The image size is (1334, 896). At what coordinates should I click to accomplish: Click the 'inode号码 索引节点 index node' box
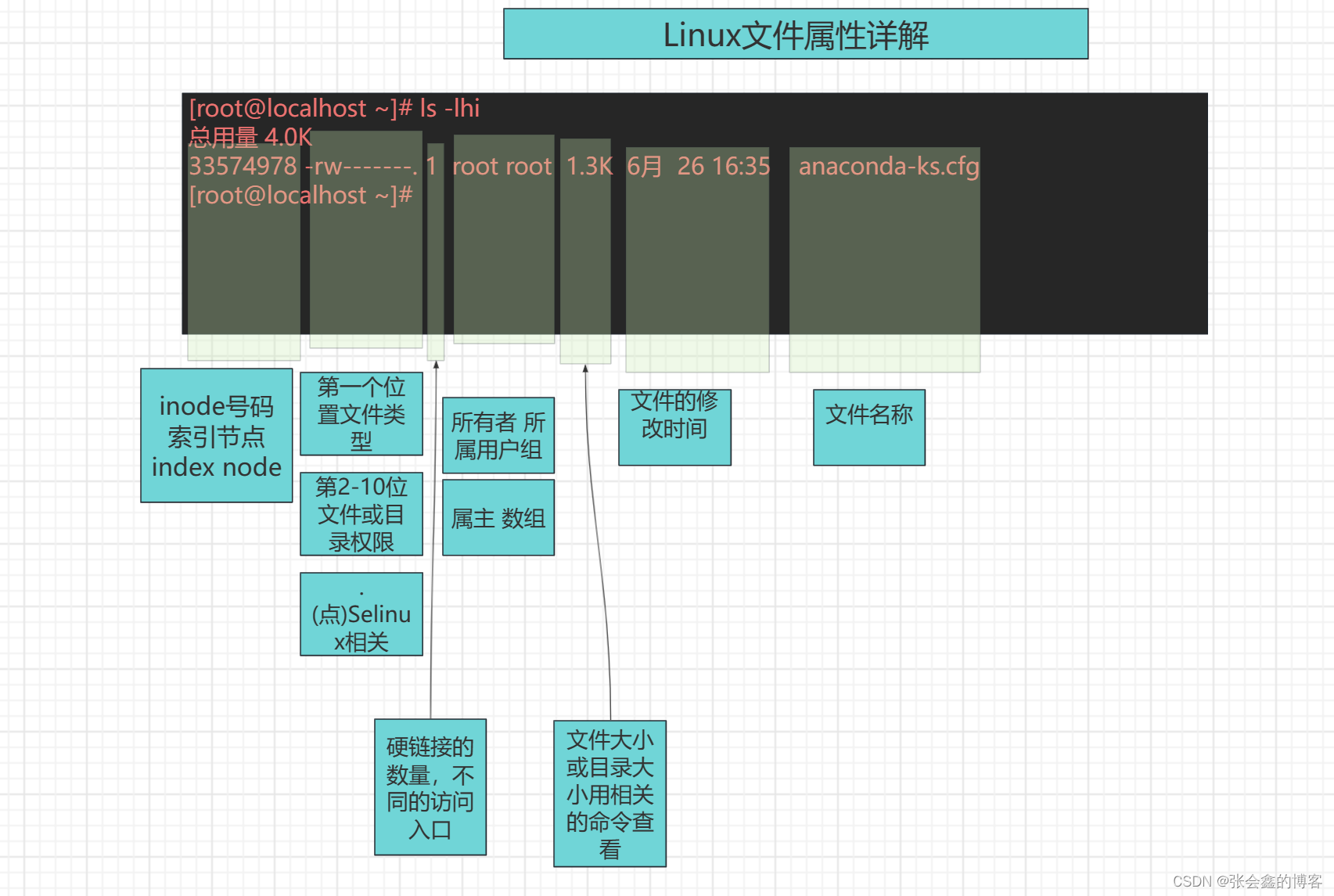coord(217,435)
